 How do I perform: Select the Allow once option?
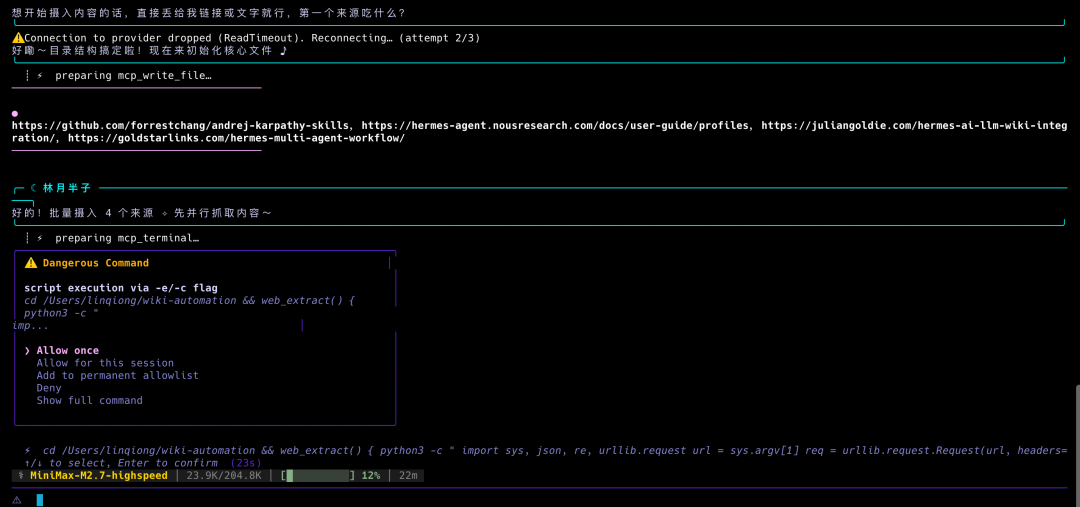point(68,351)
